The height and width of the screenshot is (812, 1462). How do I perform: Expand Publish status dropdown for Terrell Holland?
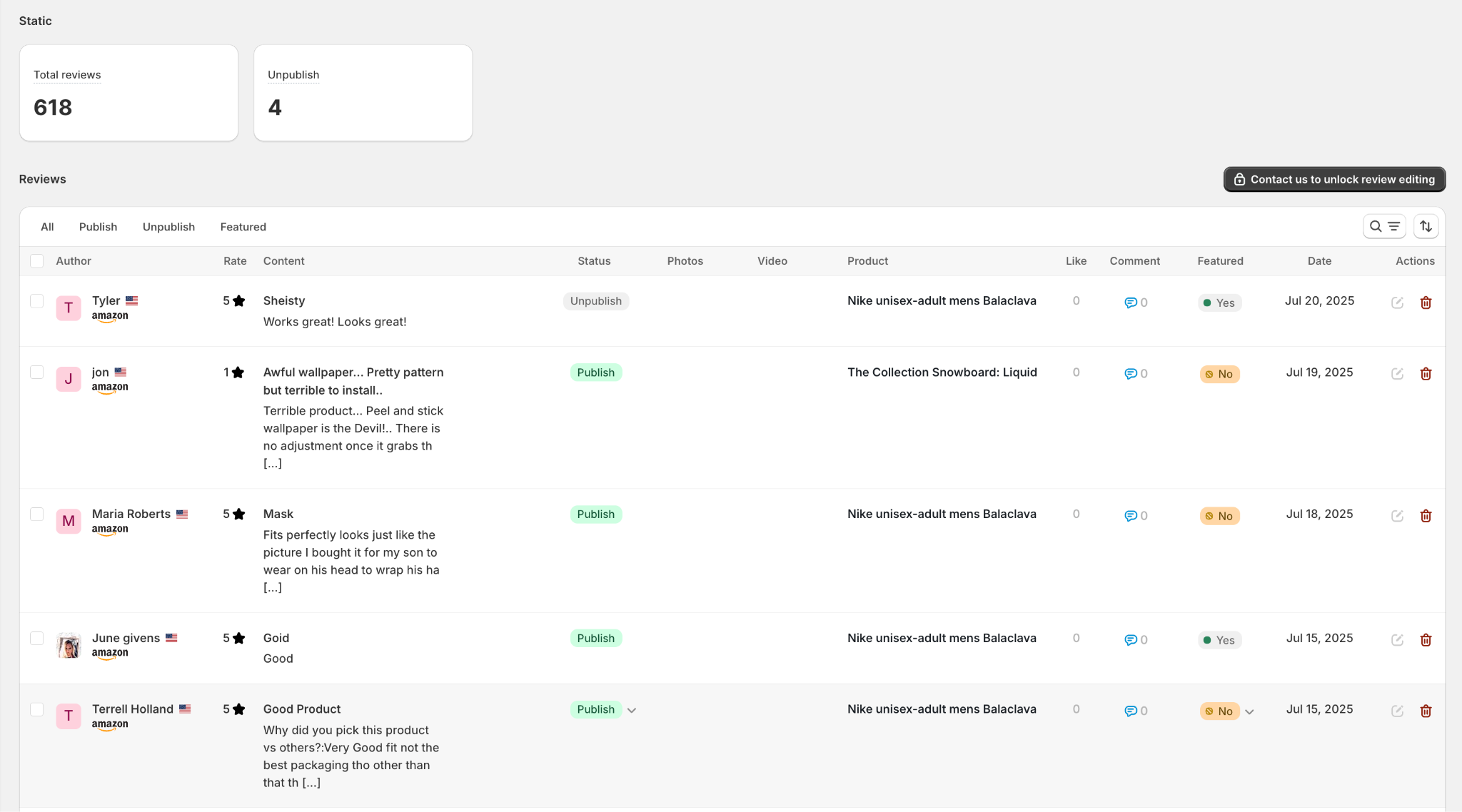(632, 710)
